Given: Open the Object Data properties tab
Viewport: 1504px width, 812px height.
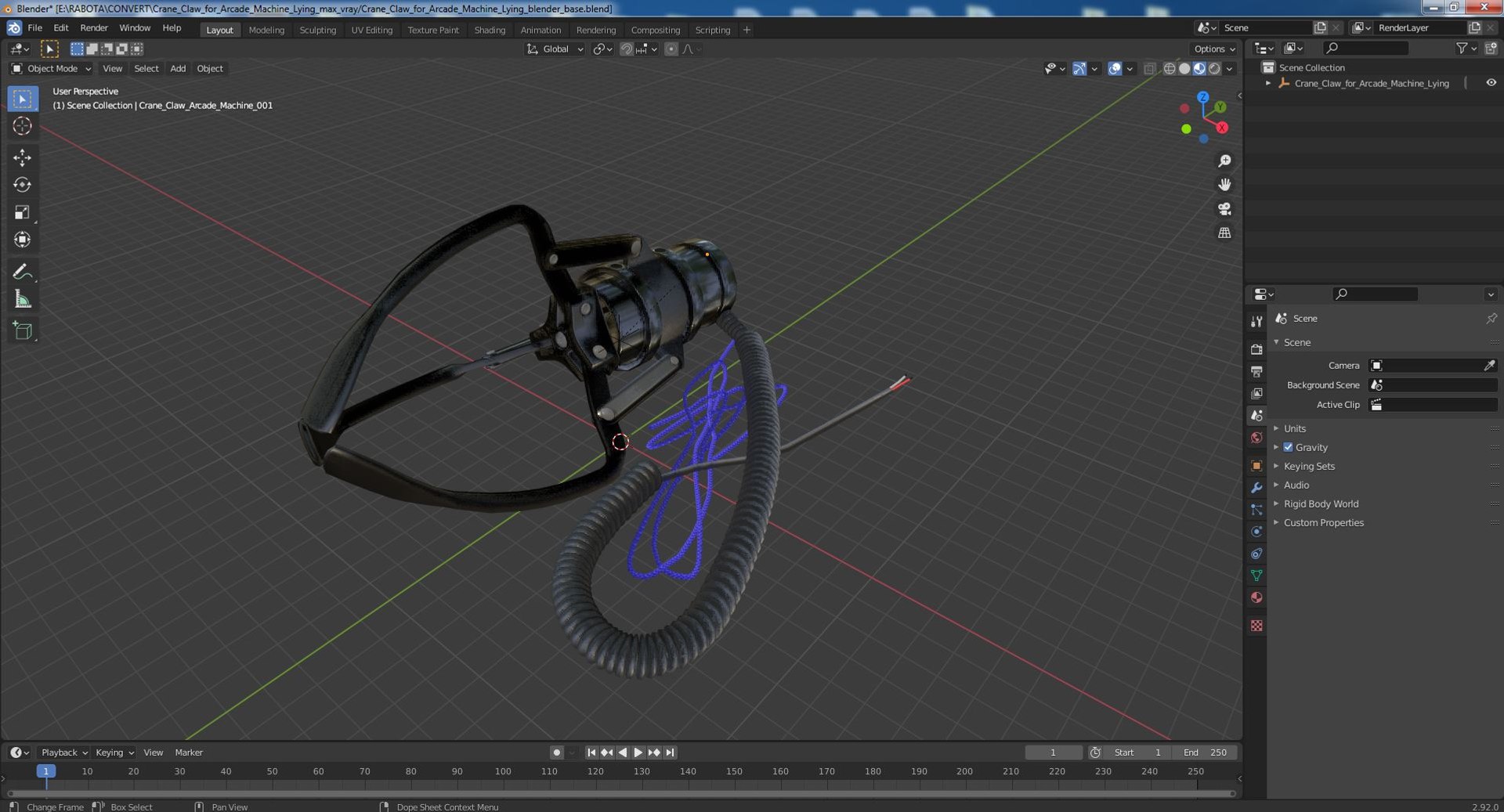Looking at the screenshot, I should click(x=1256, y=576).
